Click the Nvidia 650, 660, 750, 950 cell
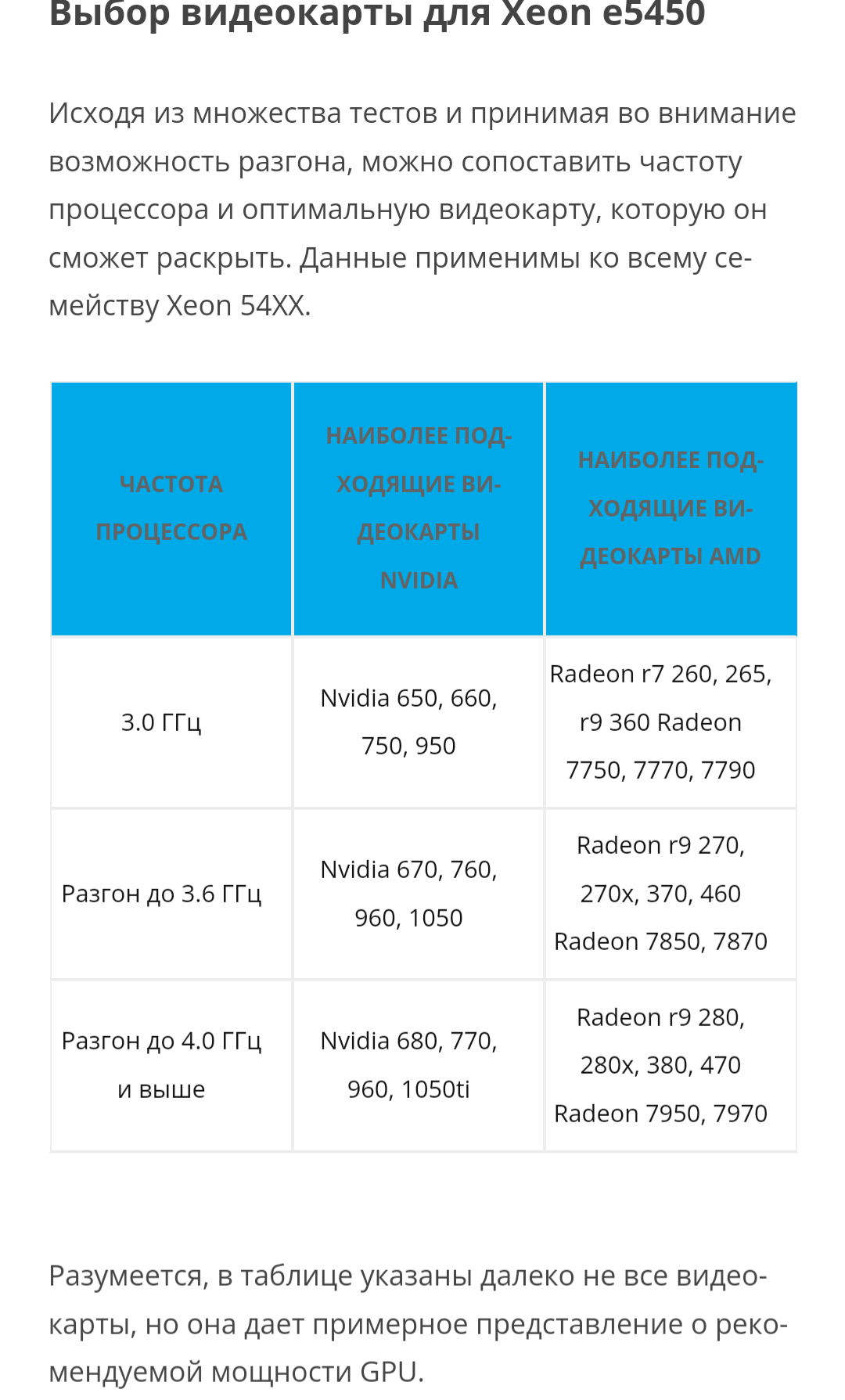The width and height of the screenshot is (845, 1400). coord(419,722)
